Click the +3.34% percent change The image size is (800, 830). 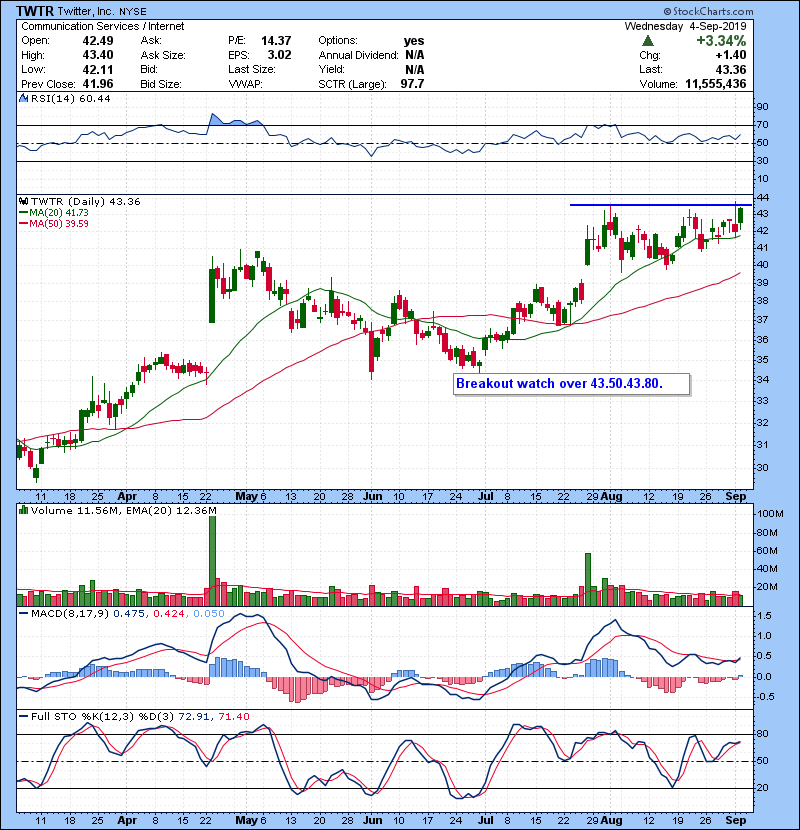[x=721, y=41]
